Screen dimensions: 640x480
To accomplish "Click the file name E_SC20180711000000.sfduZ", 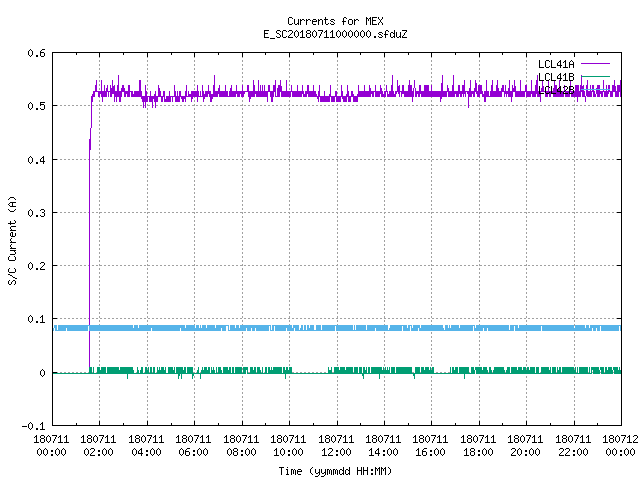I will pyautogui.click(x=335, y=34).
